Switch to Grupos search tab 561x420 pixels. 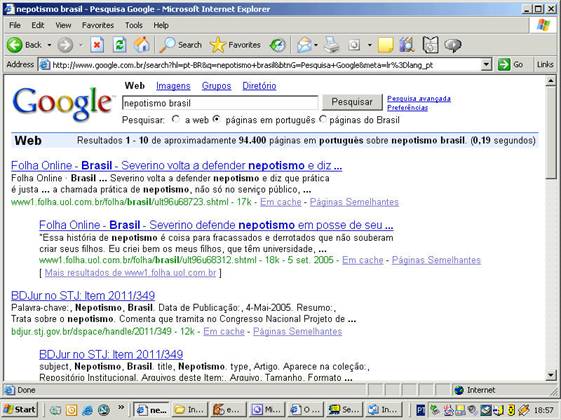(x=216, y=86)
